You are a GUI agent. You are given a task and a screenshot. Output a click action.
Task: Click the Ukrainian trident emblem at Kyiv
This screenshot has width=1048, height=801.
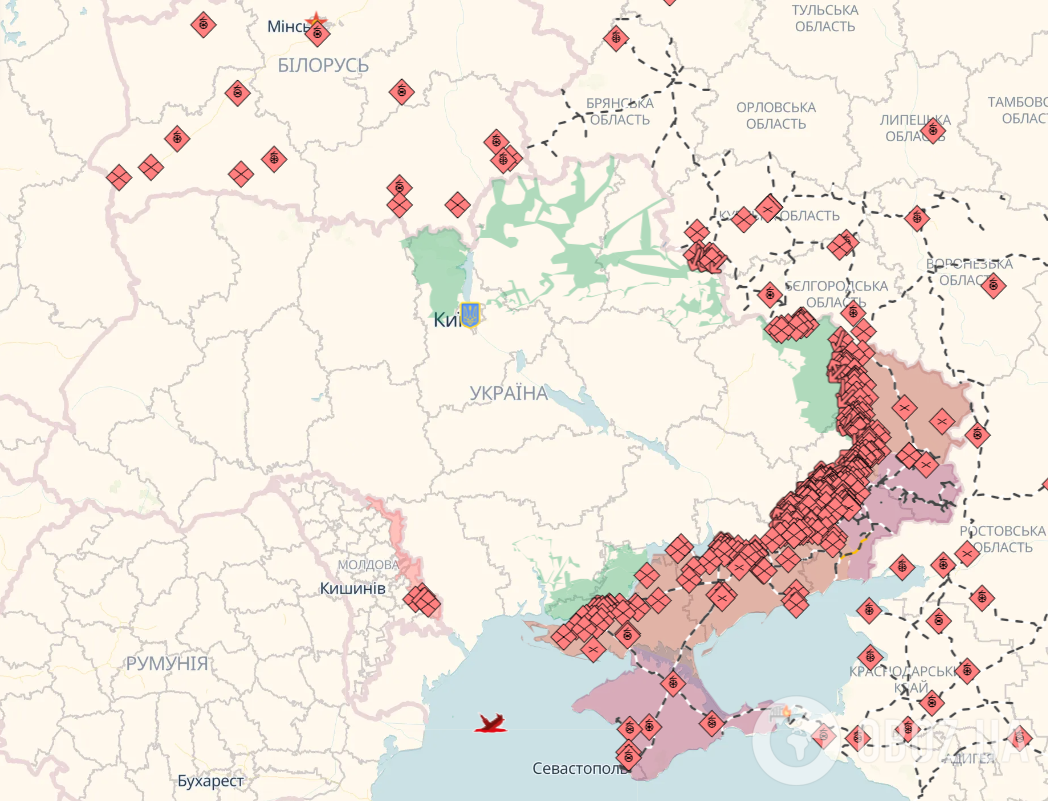469,315
